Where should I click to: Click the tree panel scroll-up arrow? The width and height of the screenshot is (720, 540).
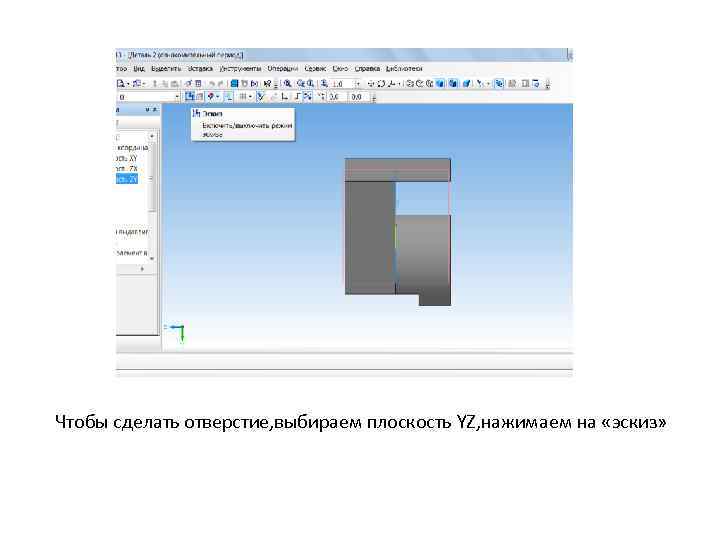(152, 137)
